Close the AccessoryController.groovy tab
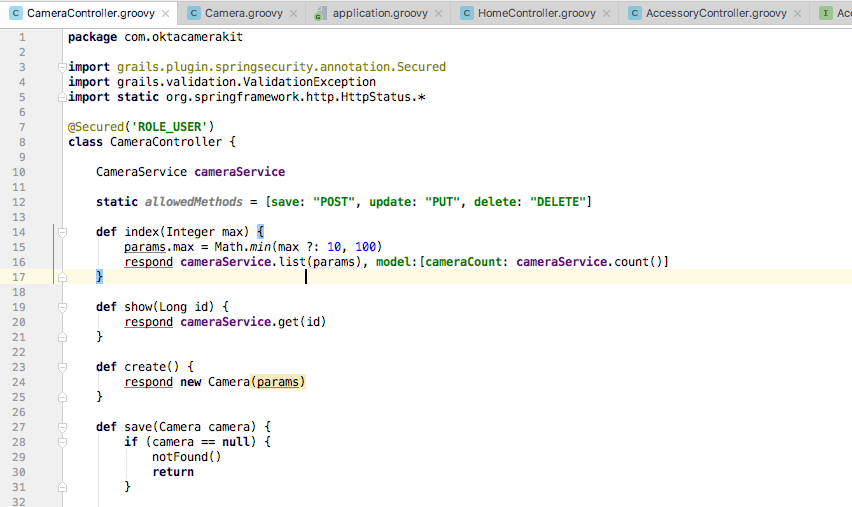The height and width of the screenshot is (507, 852). click(x=796, y=14)
